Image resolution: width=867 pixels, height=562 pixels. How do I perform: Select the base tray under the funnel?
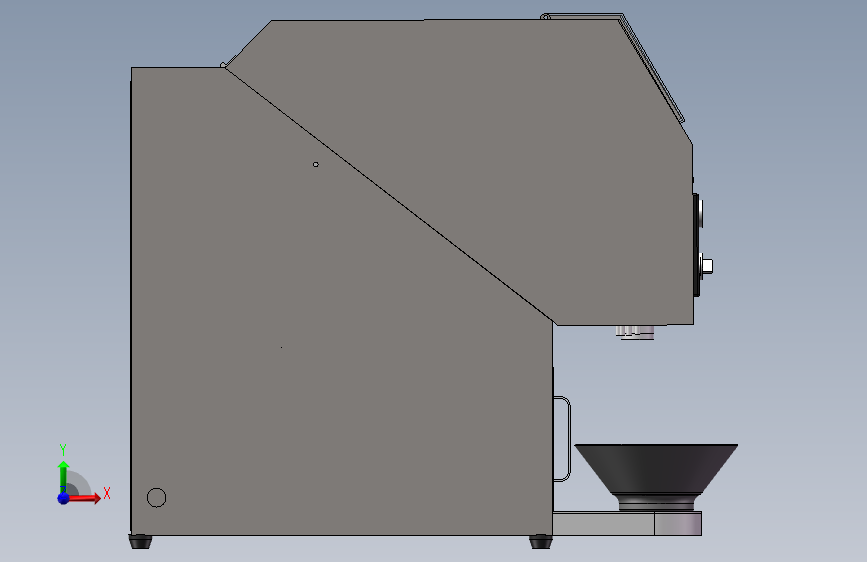(627, 523)
